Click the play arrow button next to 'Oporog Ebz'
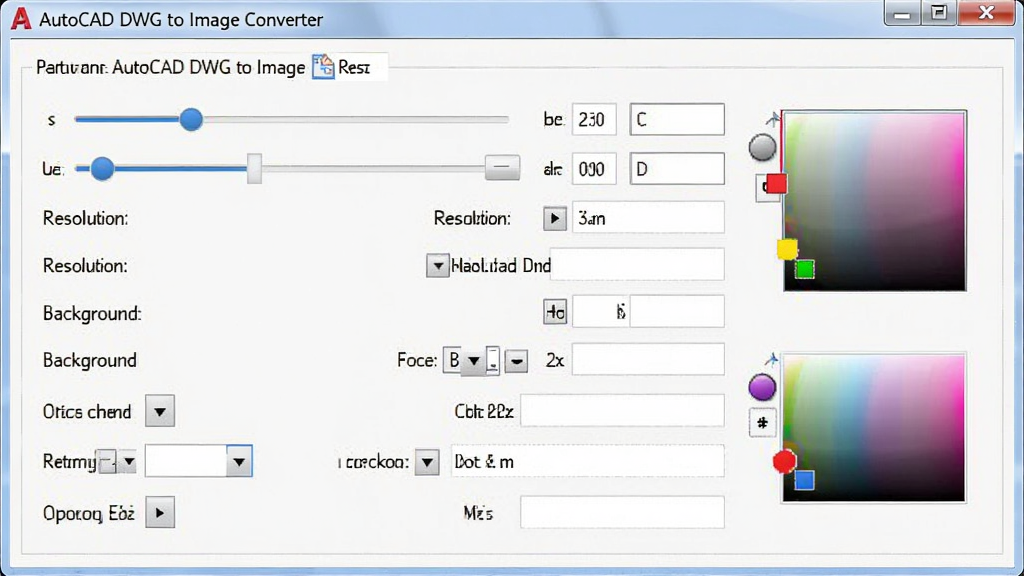Screen dimensions: 1024x576 click(x=160, y=513)
